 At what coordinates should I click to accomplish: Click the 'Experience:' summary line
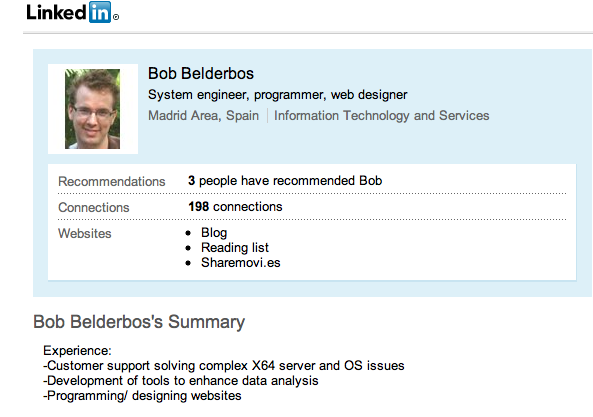click(x=77, y=350)
